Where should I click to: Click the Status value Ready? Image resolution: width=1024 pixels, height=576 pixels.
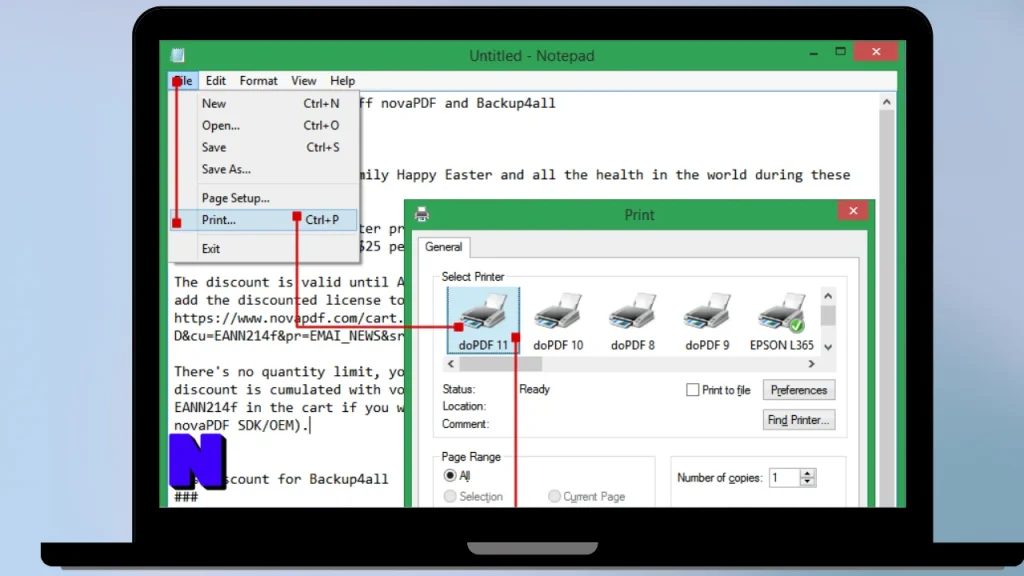[x=534, y=389]
